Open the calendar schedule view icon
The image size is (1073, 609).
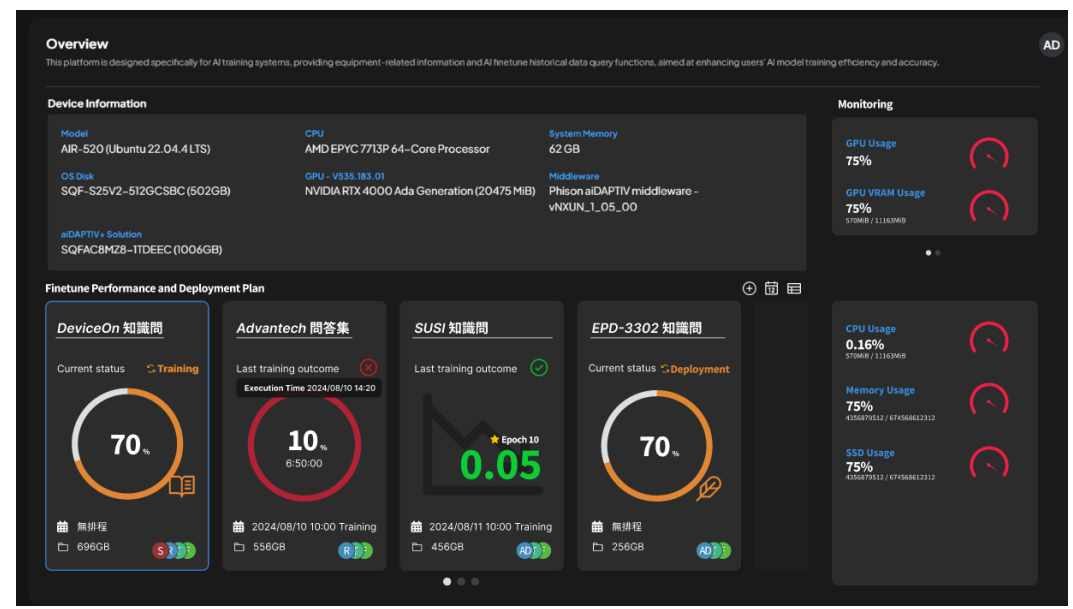pos(771,288)
